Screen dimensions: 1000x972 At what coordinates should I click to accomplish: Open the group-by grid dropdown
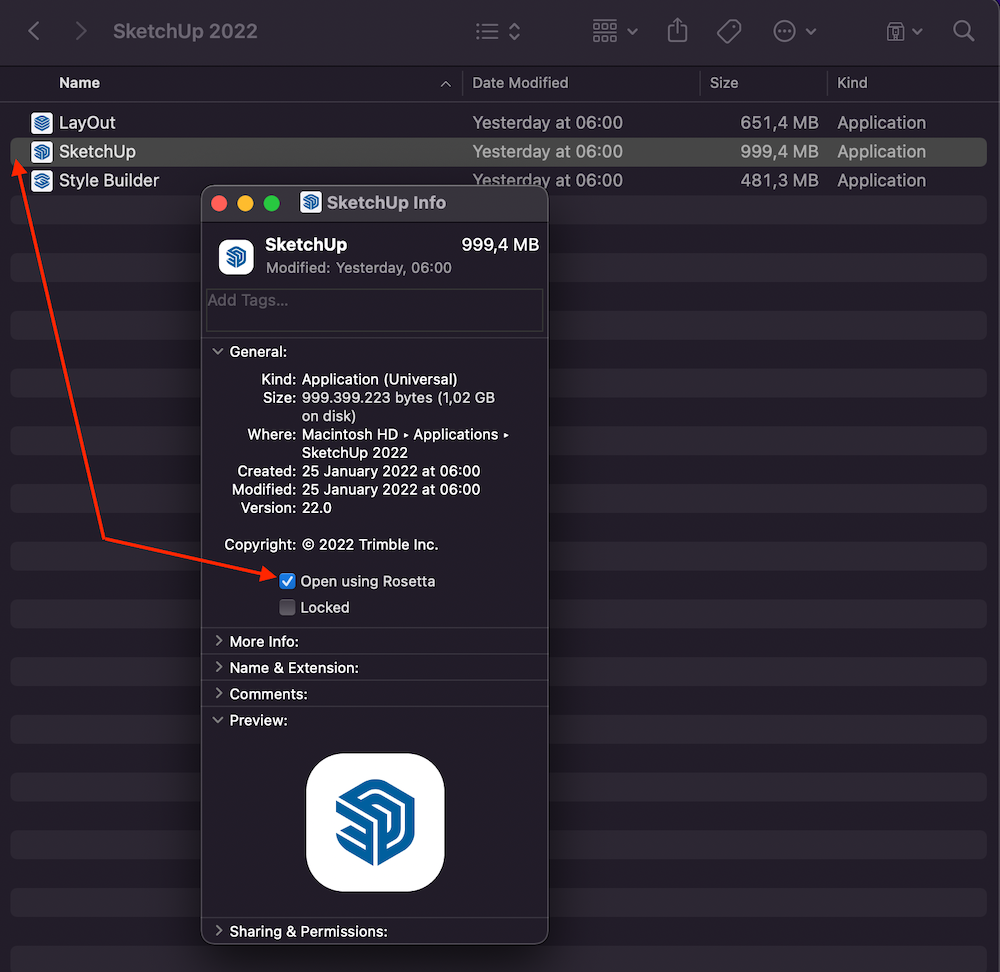click(614, 31)
